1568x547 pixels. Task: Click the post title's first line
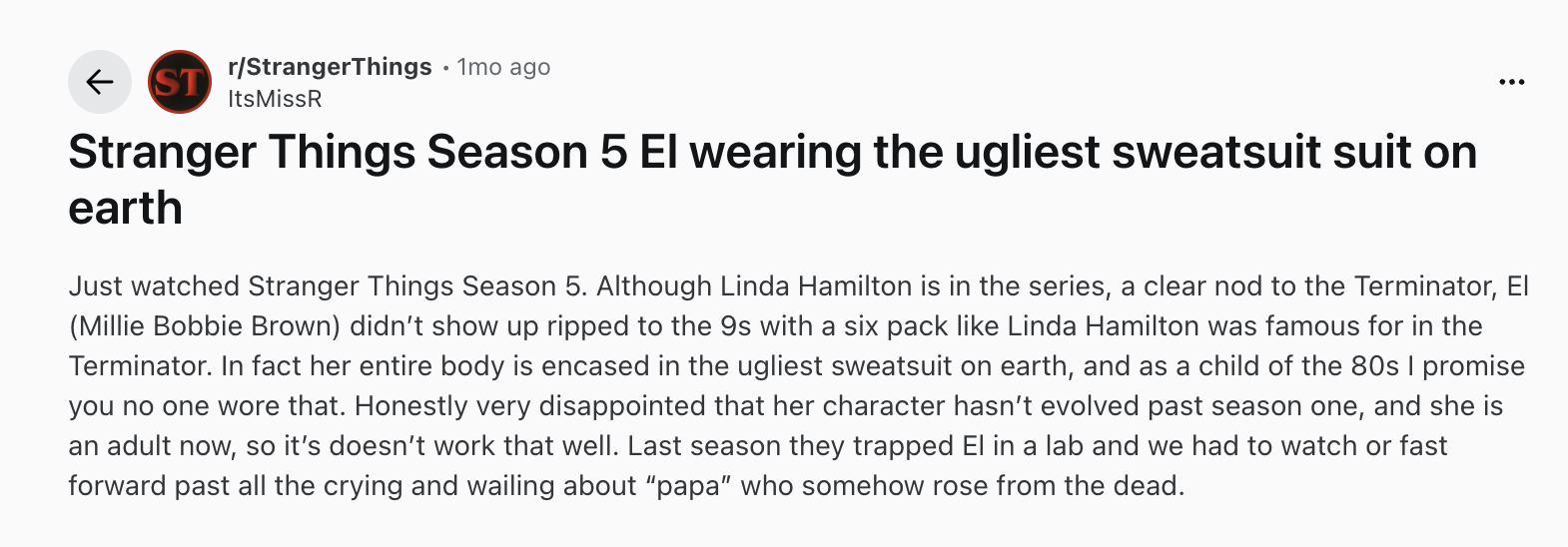tap(771, 153)
